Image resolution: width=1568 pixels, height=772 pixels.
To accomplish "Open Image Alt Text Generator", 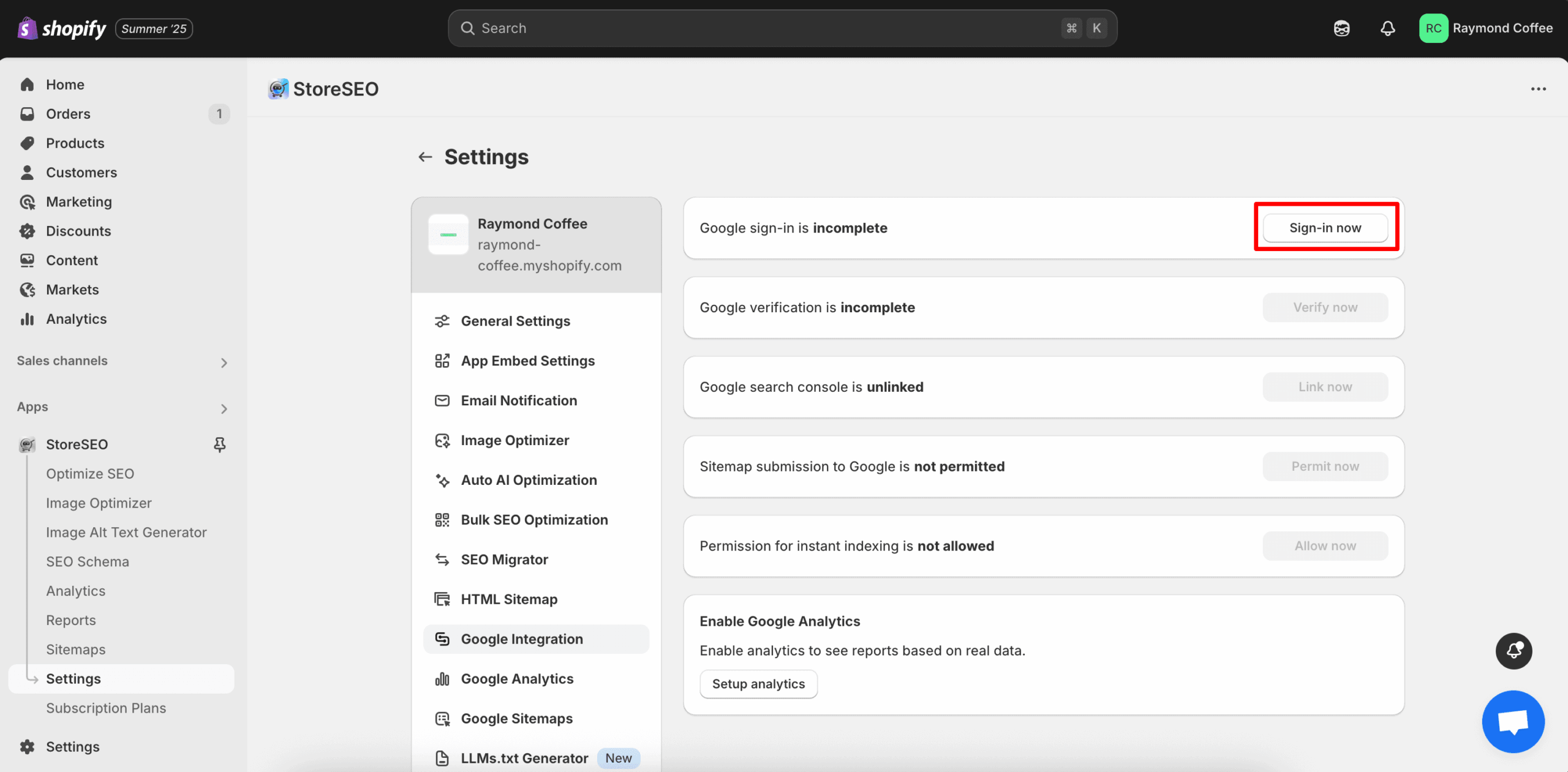I will tap(126, 533).
